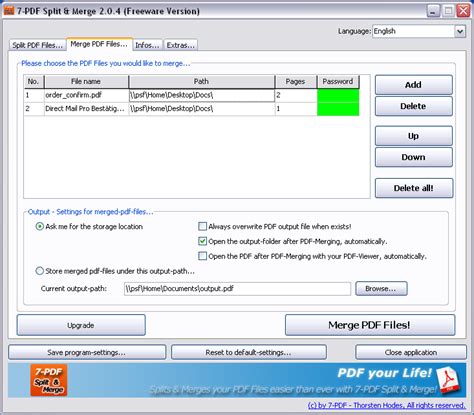
Task: Click the Pages column header
Action: pos(296,81)
